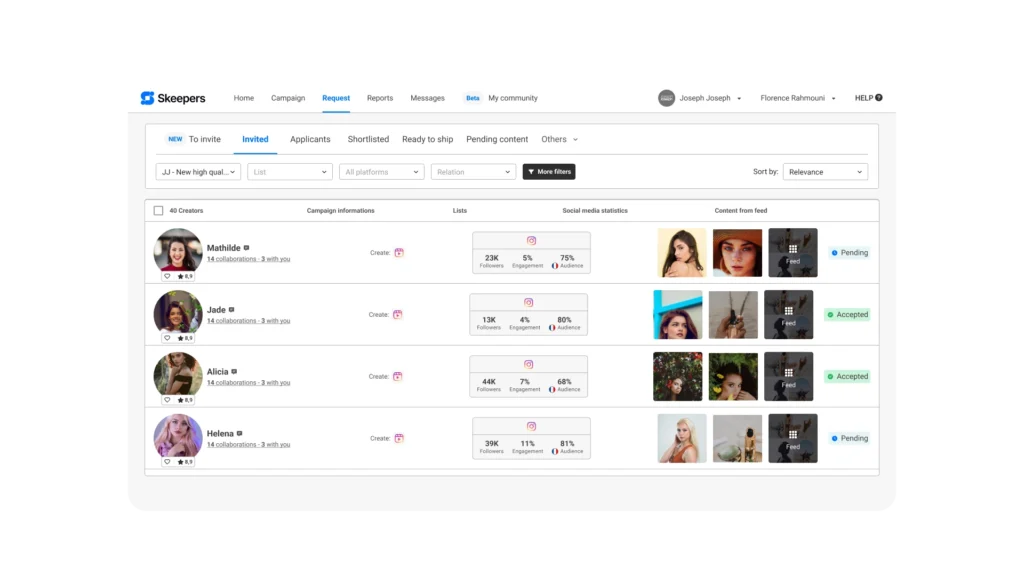1024x576 pixels.
Task: Click Mathilde's Pending status badge
Action: 850,253
